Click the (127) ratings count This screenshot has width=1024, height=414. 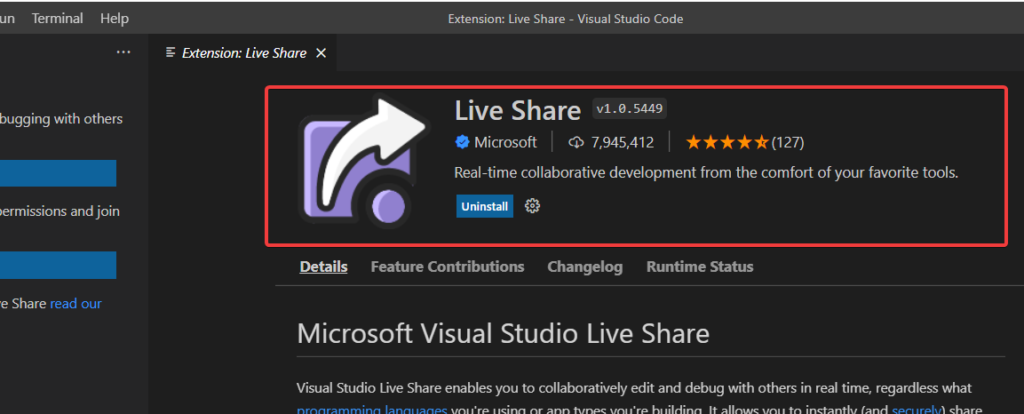click(788, 142)
